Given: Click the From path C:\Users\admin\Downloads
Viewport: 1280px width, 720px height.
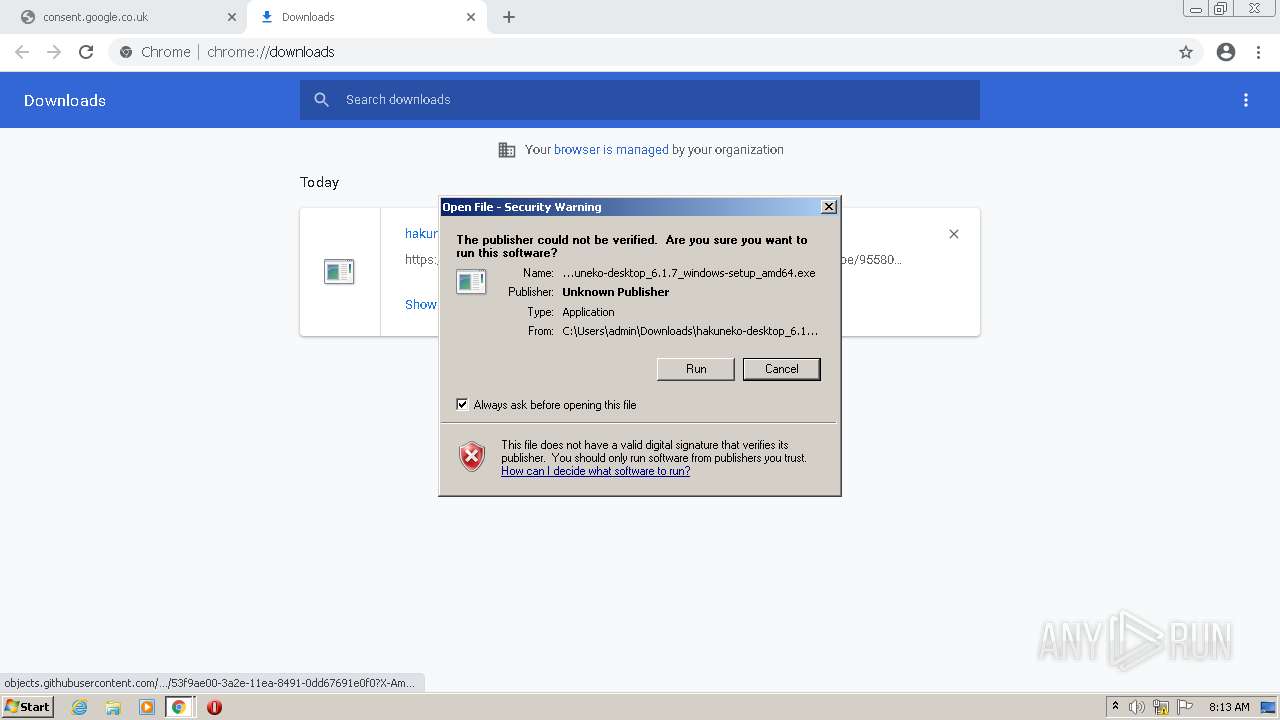Looking at the screenshot, I should pyautogui.click(x=690, y=331).
